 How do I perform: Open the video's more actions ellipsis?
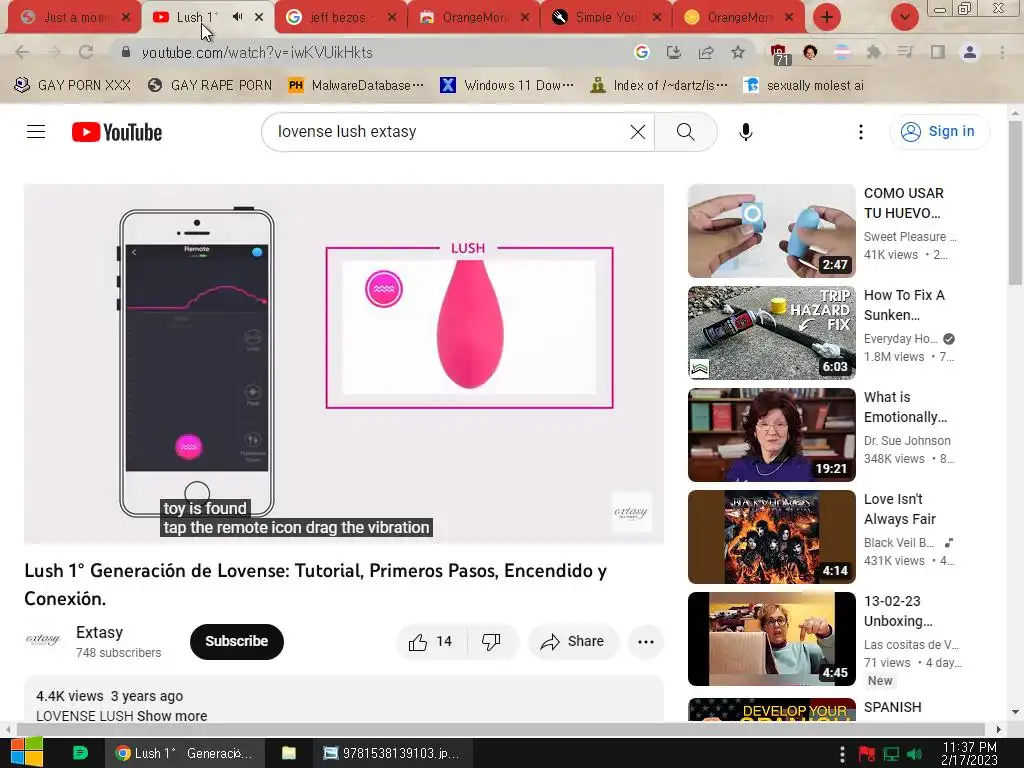[645, 642]
